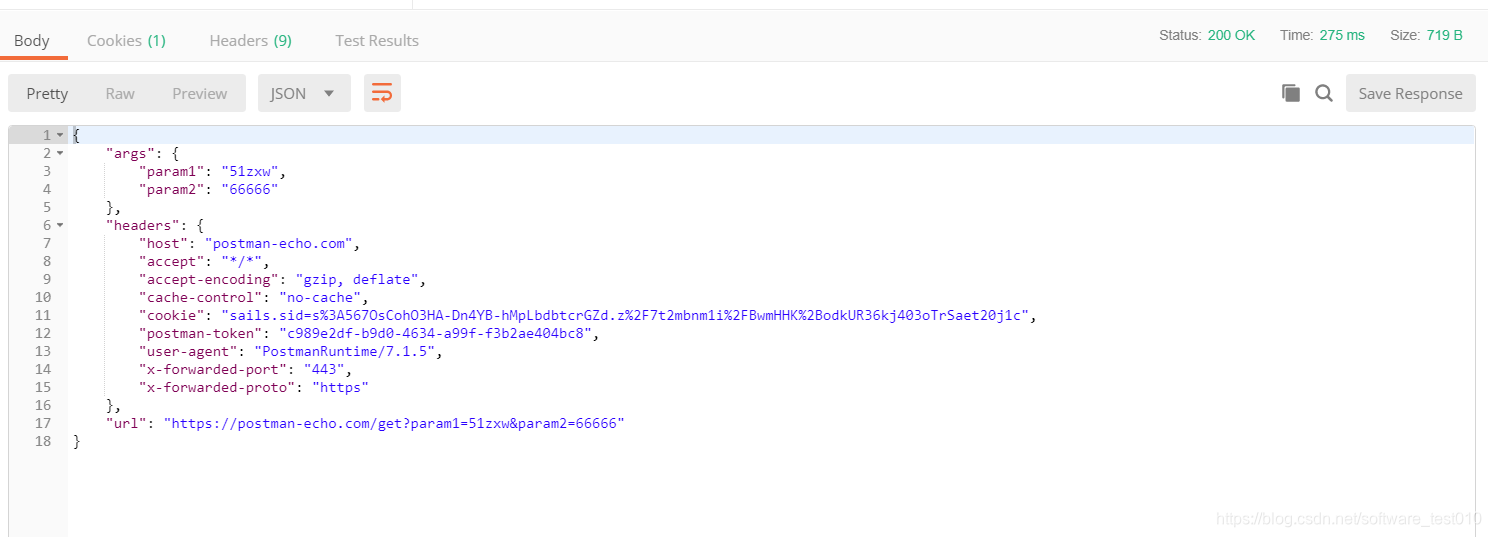Screen dimensions: 1491x537
Task: Select the Pretty view mode
Action: [x=47, y=93]
